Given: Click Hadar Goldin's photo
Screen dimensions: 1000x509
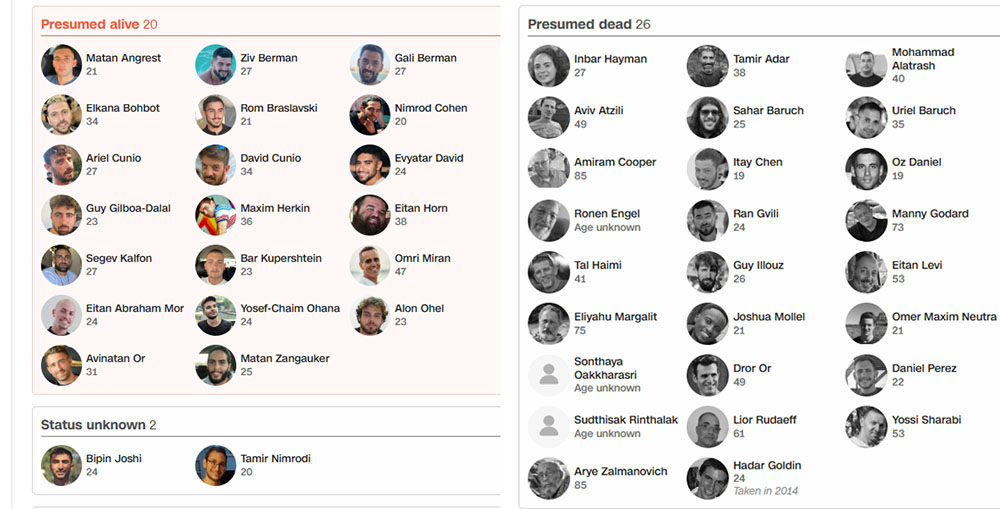Looking at the screenshot, I should coord(707,478).
